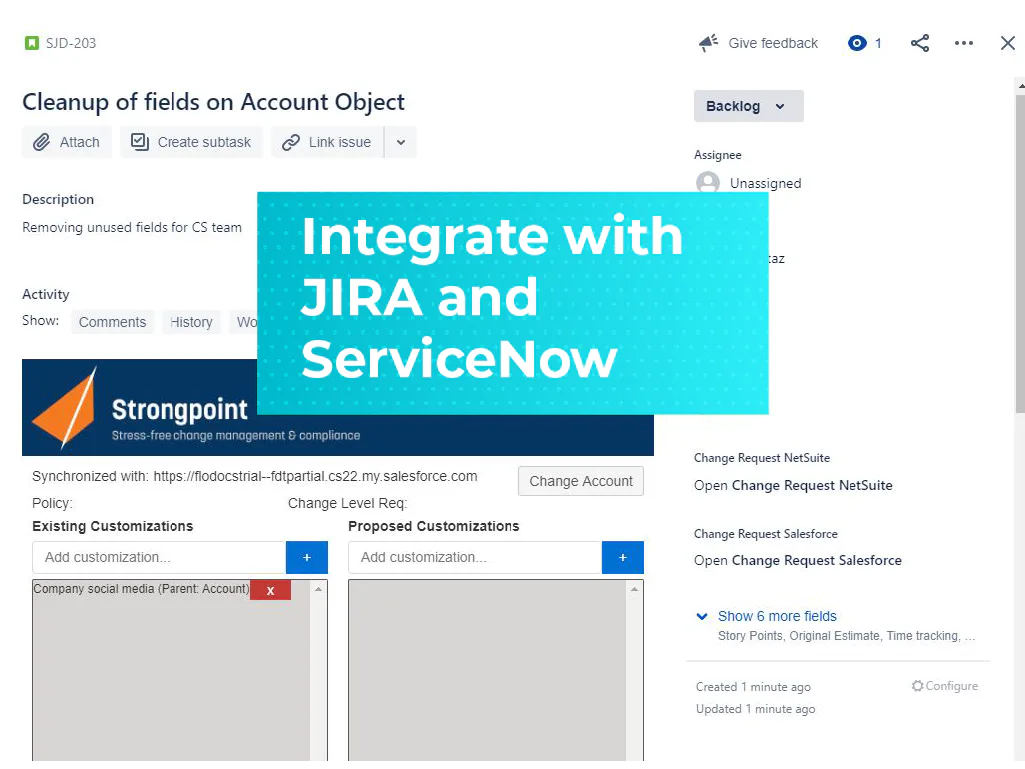Image resolution: width=1025 pixels, height=769 pixels.
Task: Click the plus button for Proposed Customizations
Action: pyautogui.click(x=622, y=557)
